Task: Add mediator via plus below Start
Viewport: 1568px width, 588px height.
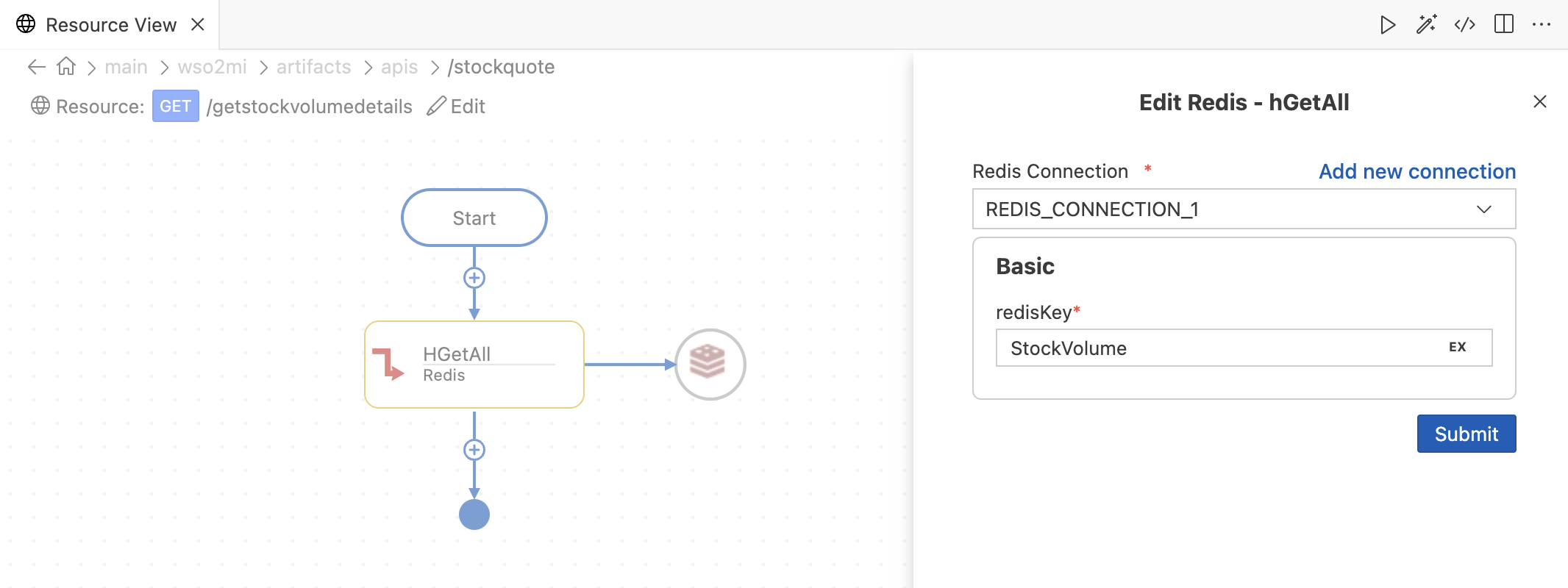Action: 474,278
